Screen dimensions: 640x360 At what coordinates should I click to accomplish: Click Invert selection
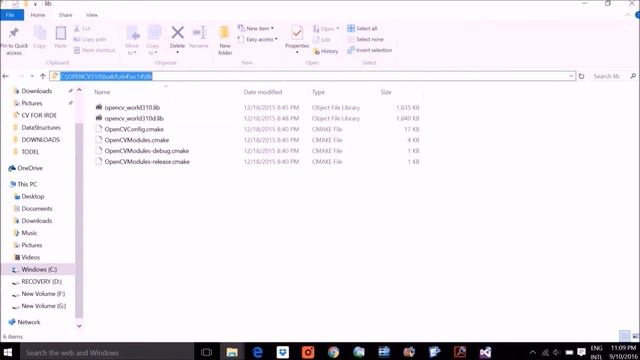pyautogui.click(x=369, y=50)
